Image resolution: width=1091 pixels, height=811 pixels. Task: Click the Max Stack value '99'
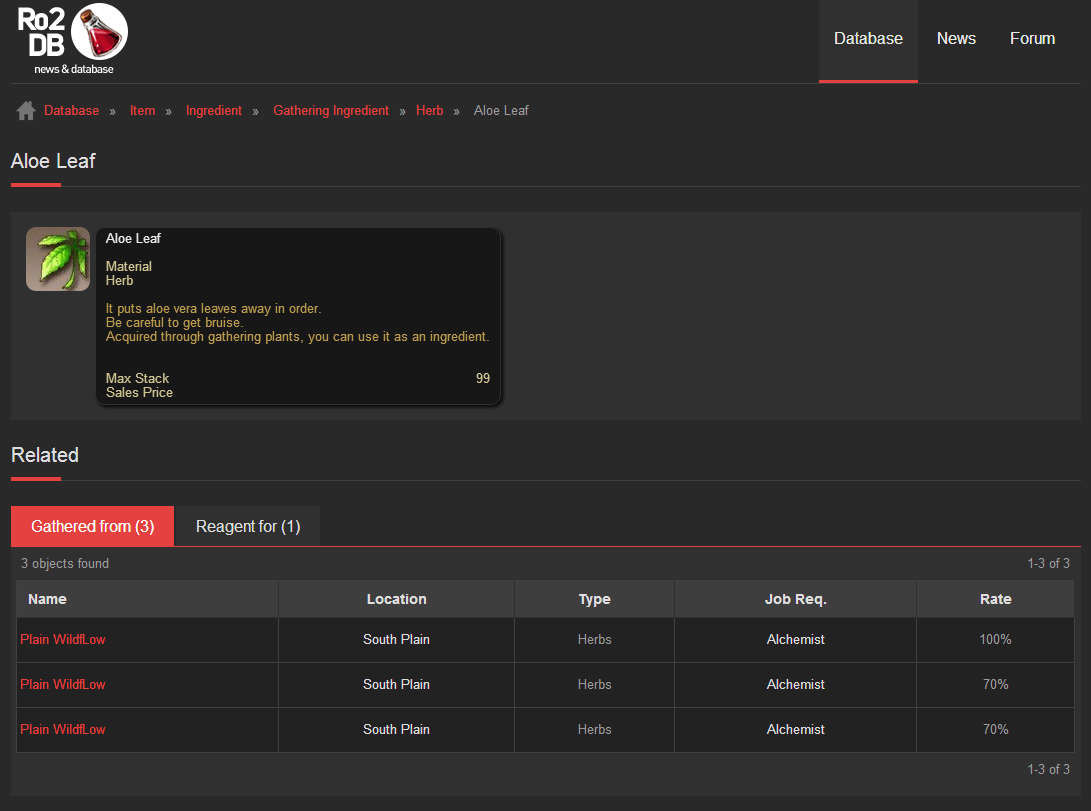click(483, 378)
